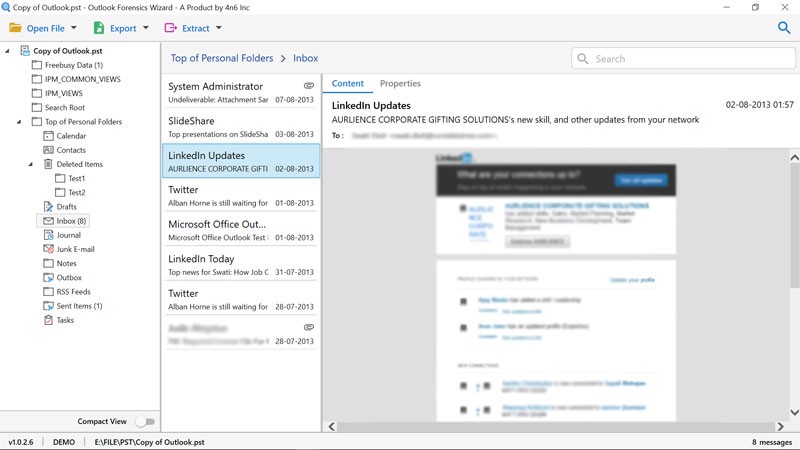Click the Inbox envelope icon
This screenshot has height=450, width=800.
coord(48,221)
